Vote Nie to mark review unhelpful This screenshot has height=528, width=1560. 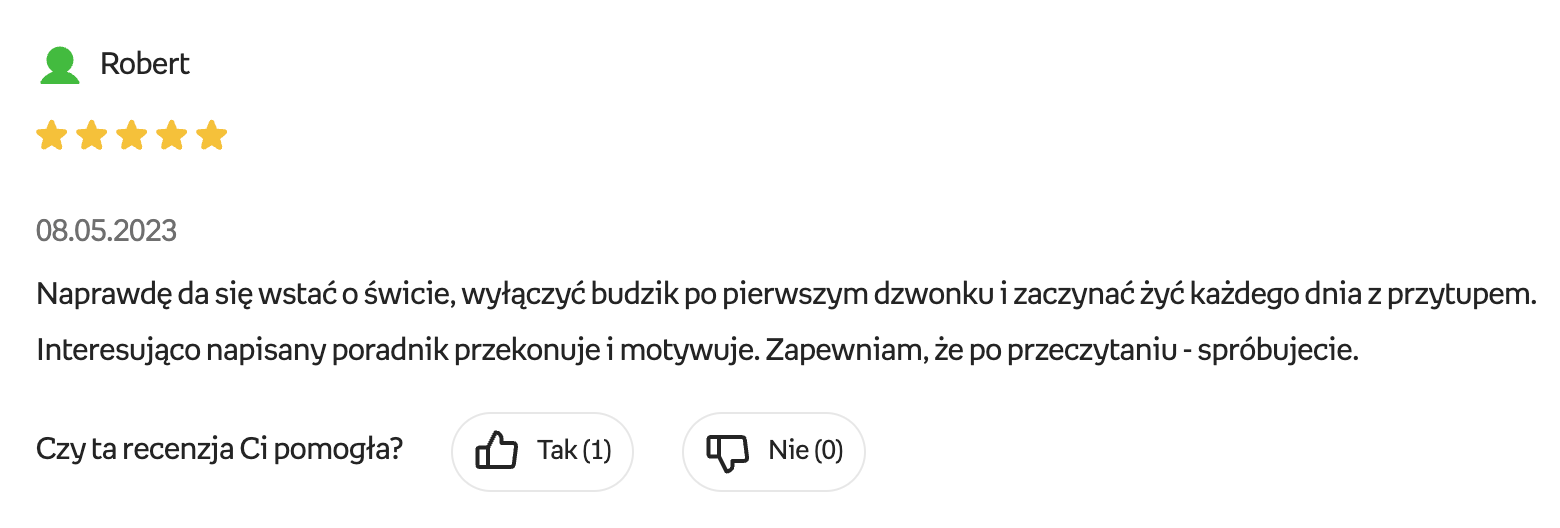coord(773,451)
